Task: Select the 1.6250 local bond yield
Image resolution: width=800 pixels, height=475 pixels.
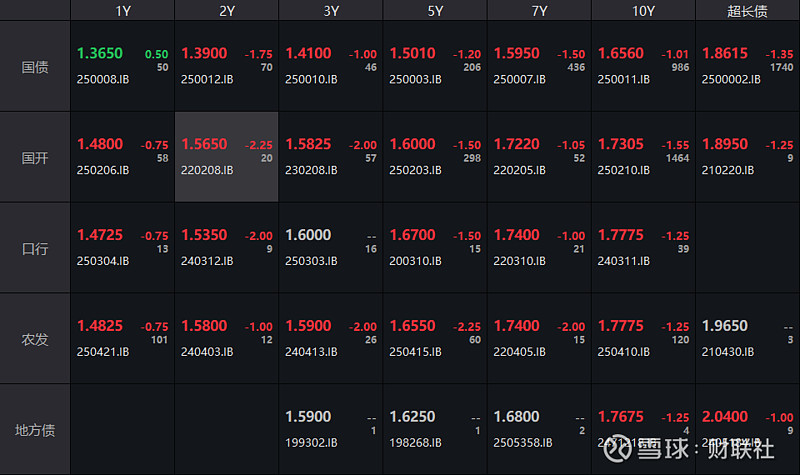Action: click(412, 417)
